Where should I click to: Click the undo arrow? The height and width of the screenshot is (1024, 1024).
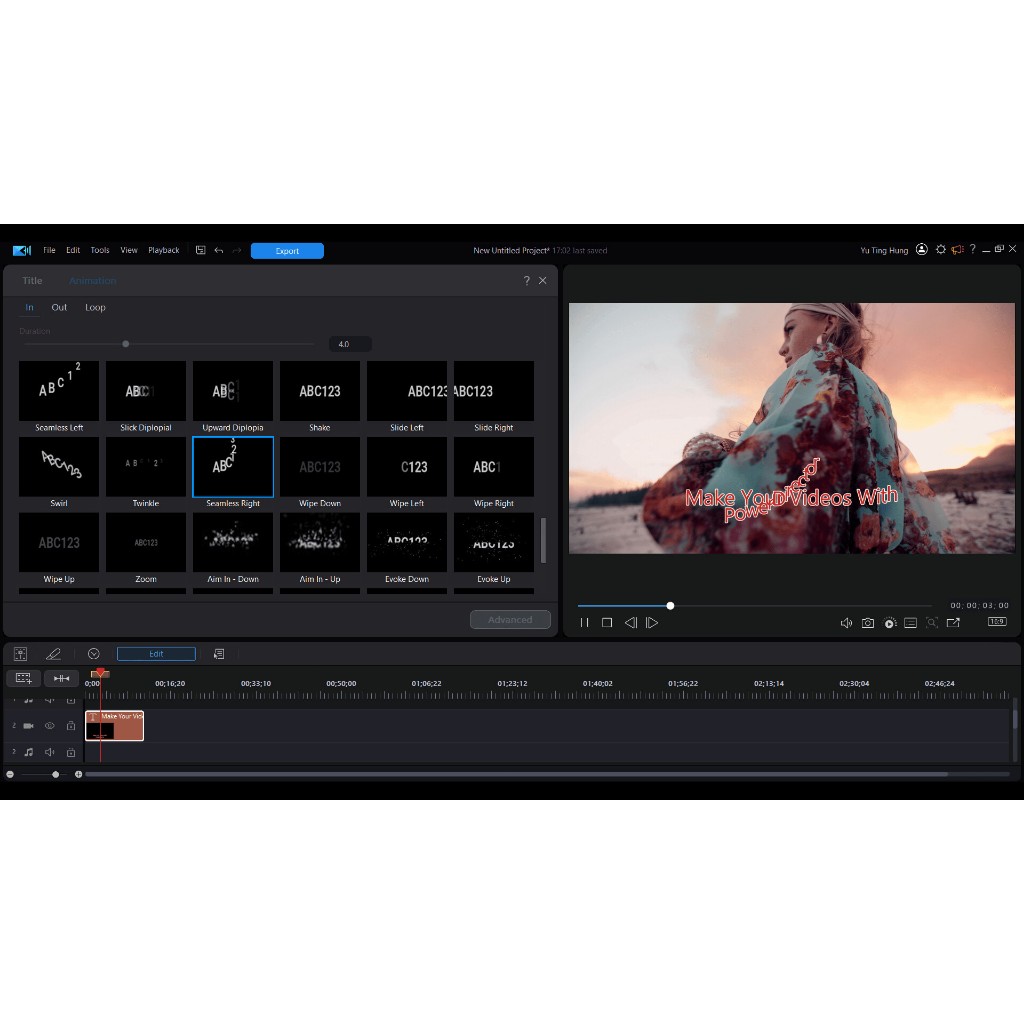click(219, 250)
